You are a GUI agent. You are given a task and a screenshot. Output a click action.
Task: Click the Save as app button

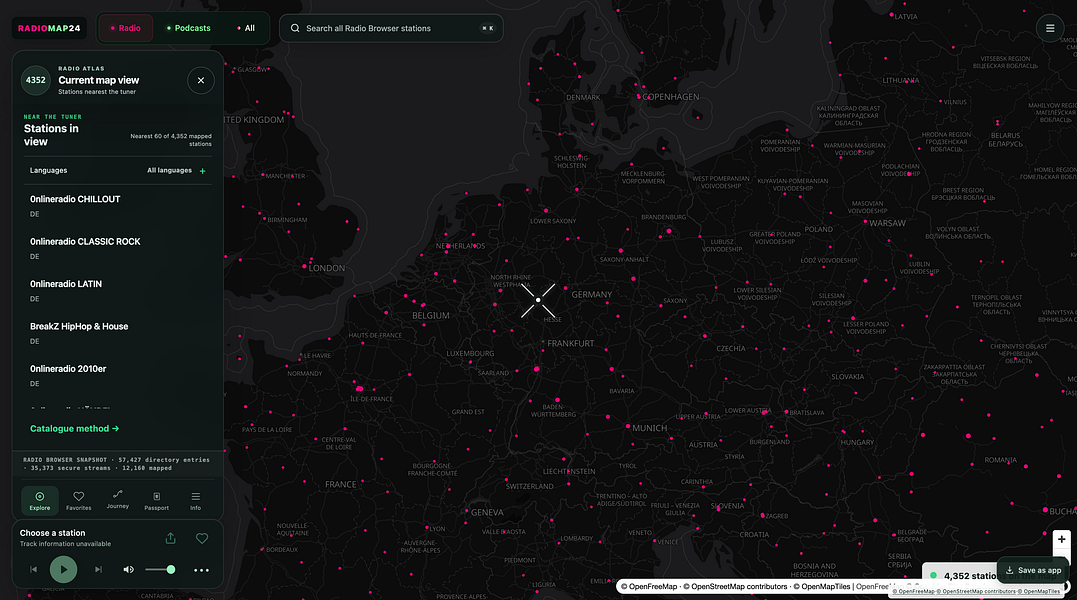[1034, 570]
